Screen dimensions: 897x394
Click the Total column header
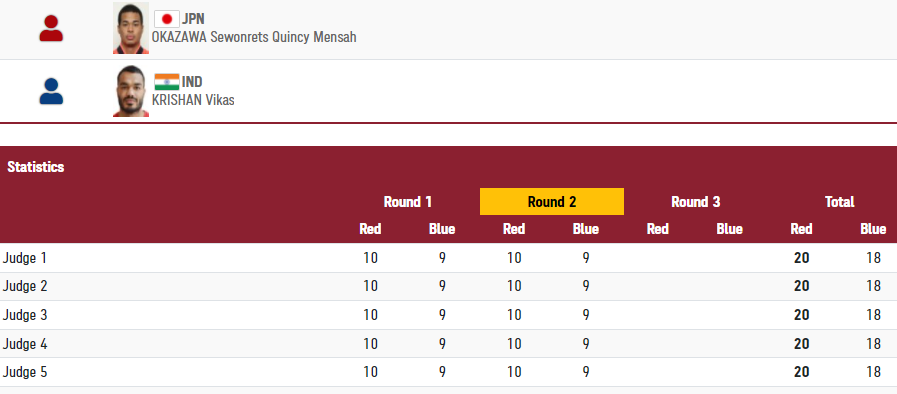click(x=839, y=202)
